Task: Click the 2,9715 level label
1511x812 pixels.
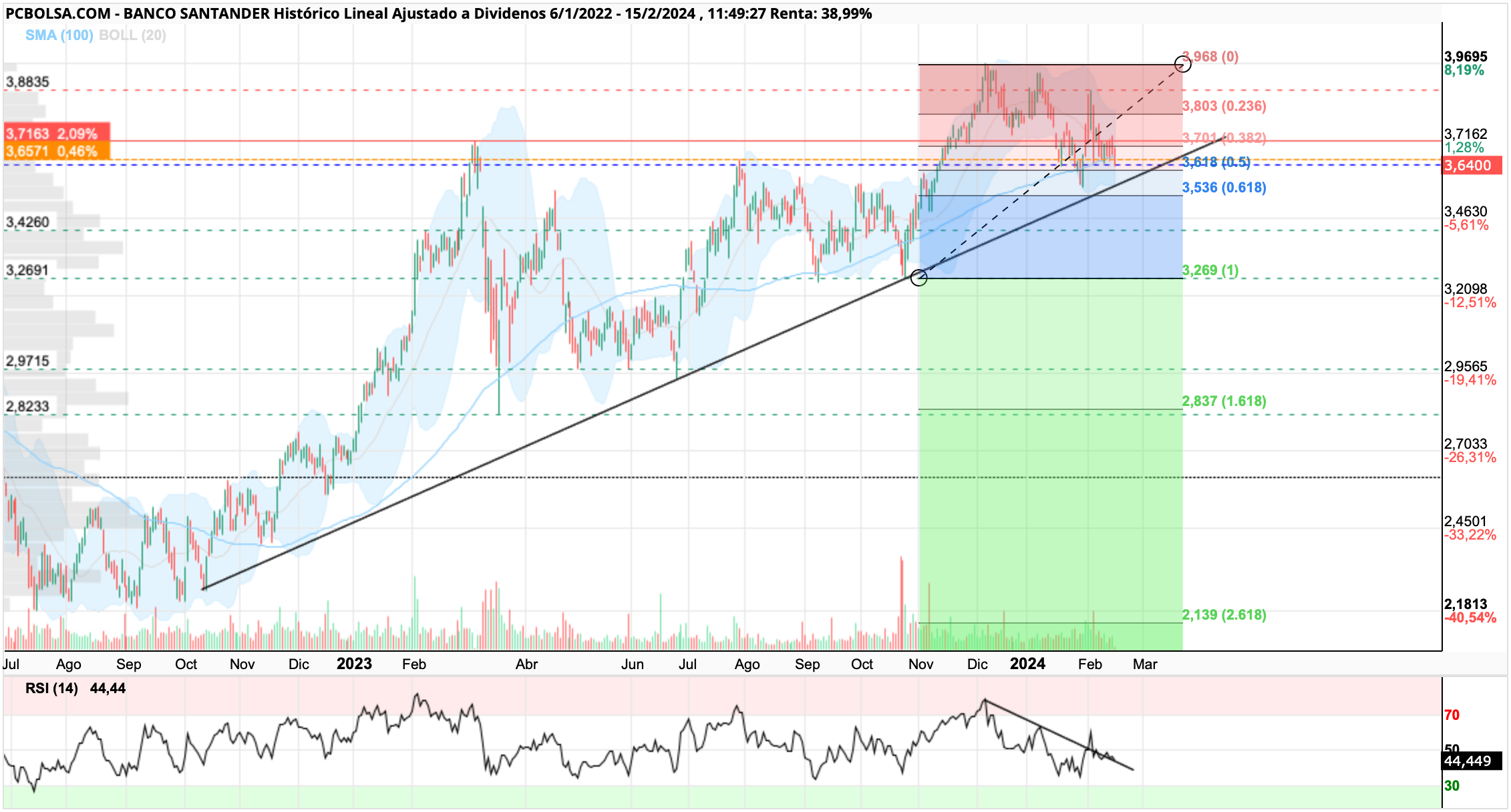Action: point(27,361)
